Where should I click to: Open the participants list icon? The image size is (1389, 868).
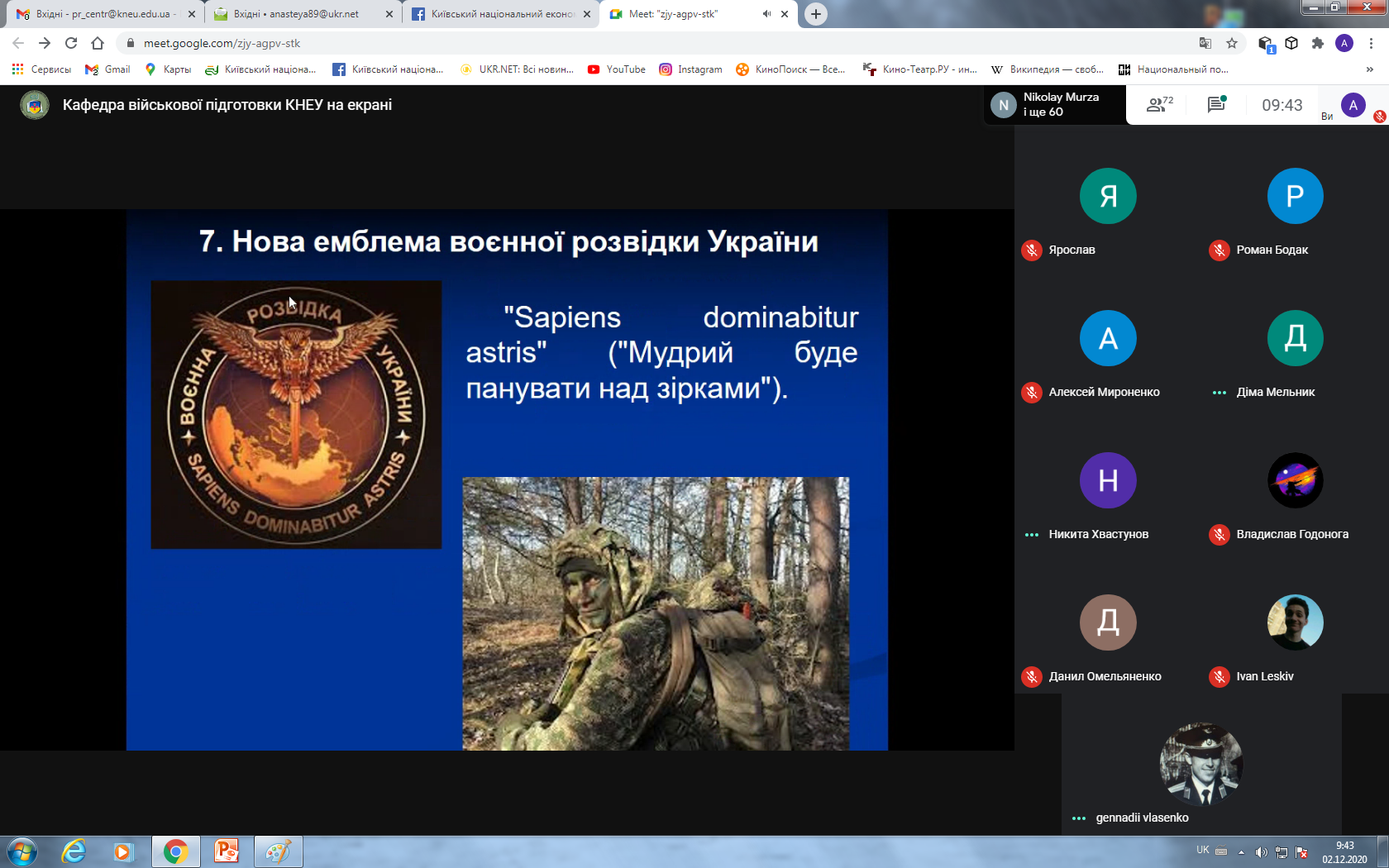(x=1158, y=105)
